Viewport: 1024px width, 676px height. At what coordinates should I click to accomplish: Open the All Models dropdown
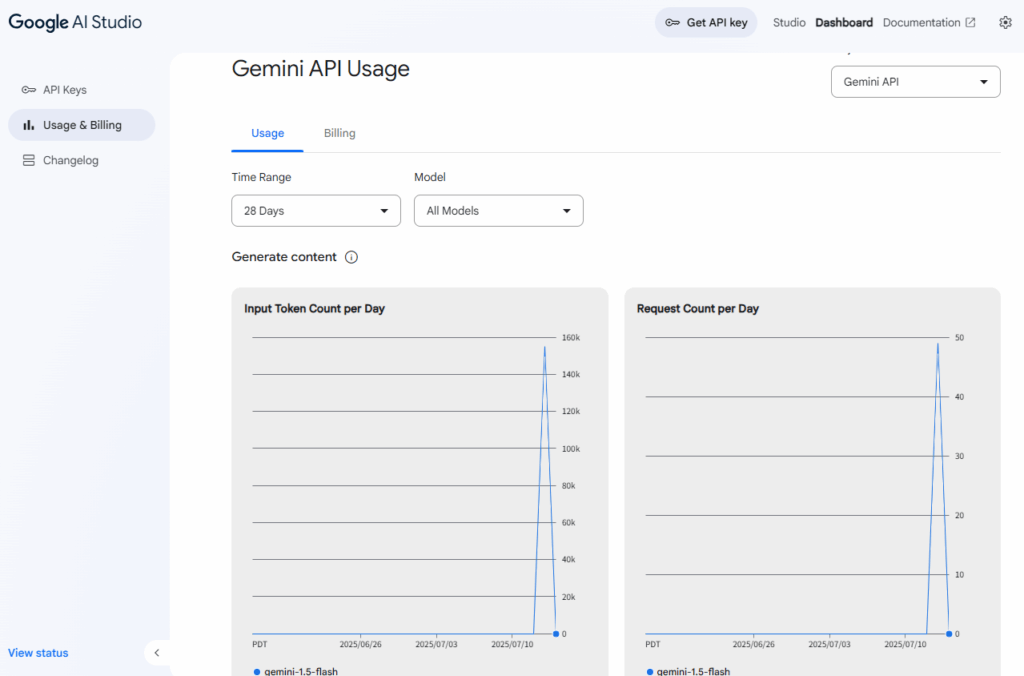tap(498, 211)
